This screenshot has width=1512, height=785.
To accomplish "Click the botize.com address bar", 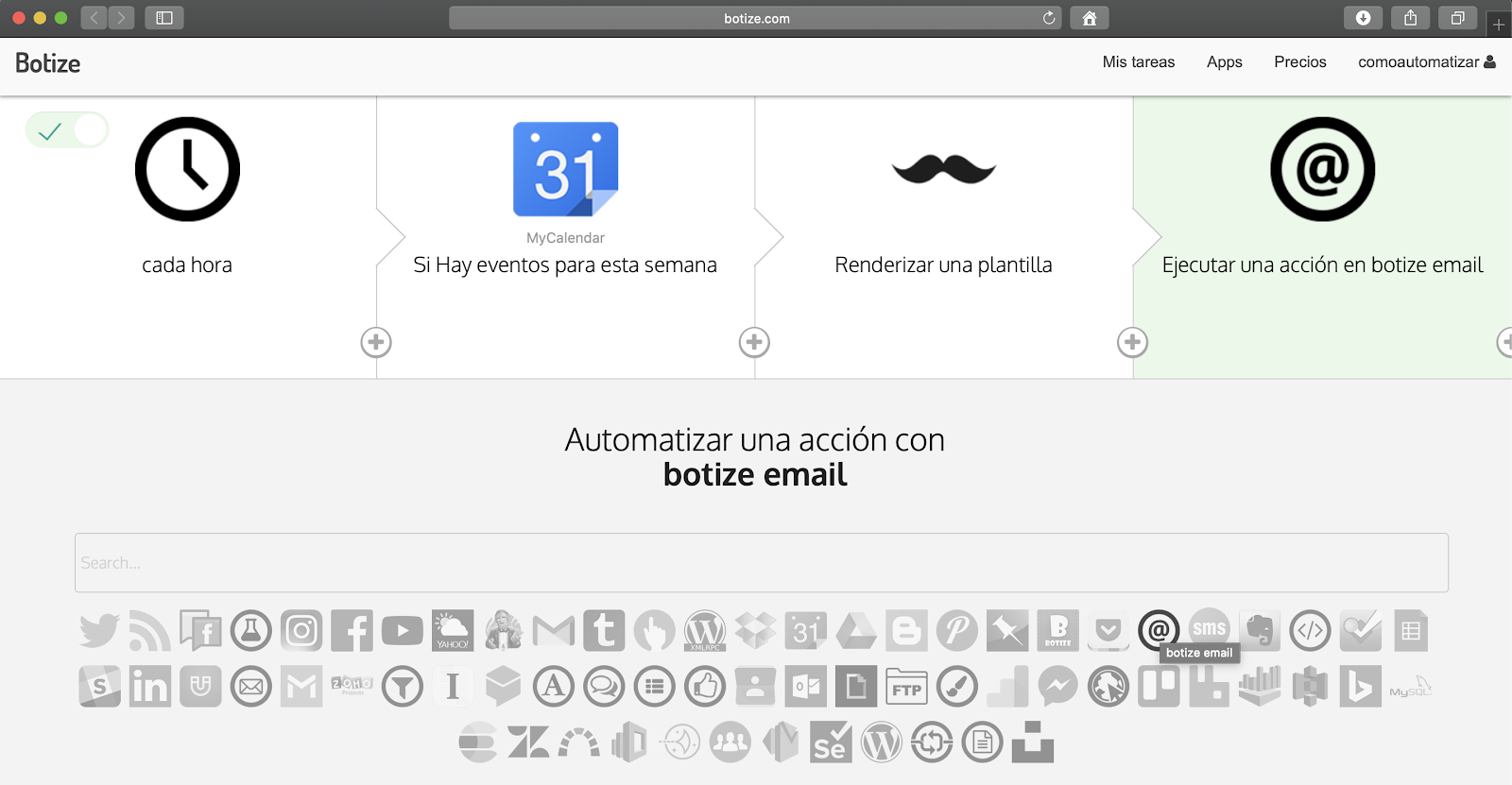I will pos(756,18).
